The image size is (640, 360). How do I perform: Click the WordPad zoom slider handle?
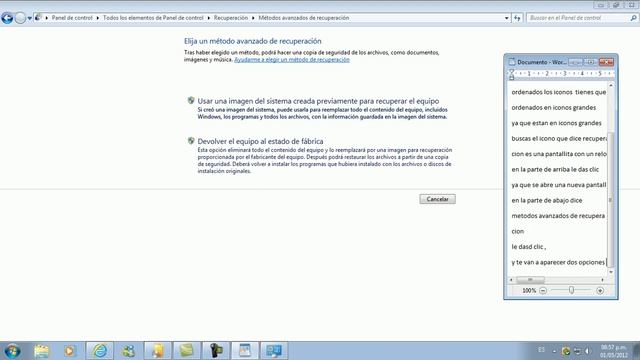point(571,290)
